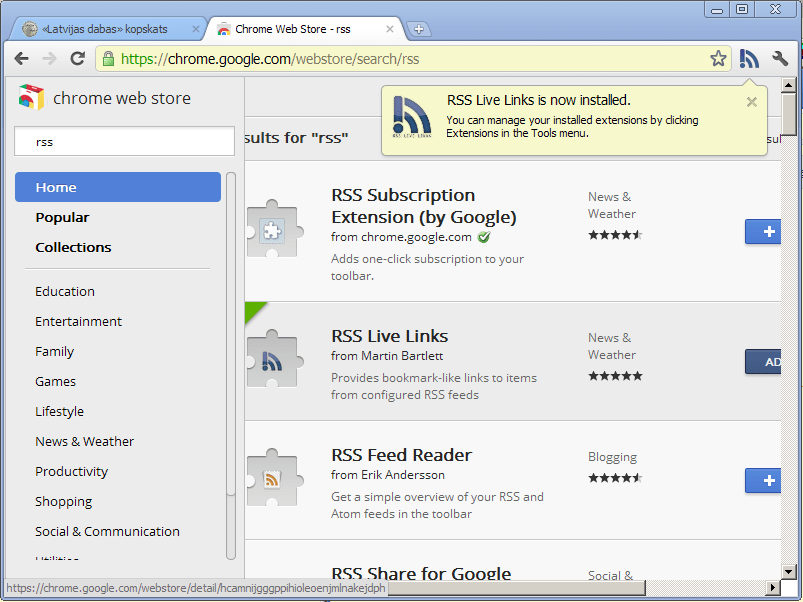Browse the Family category

coord(54,352)
